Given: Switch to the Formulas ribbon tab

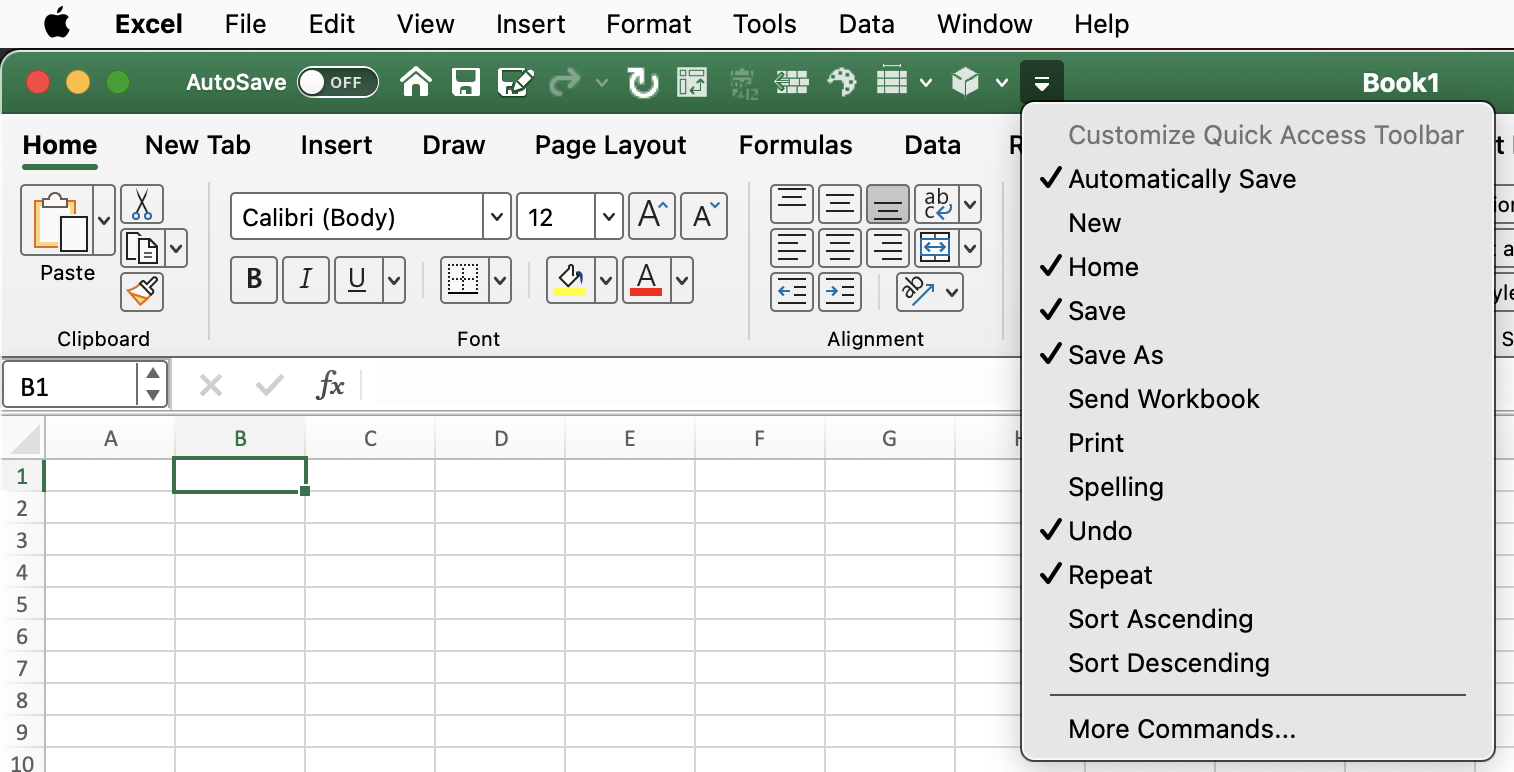Looking at the screenshot, I should [x=796, y=145].
